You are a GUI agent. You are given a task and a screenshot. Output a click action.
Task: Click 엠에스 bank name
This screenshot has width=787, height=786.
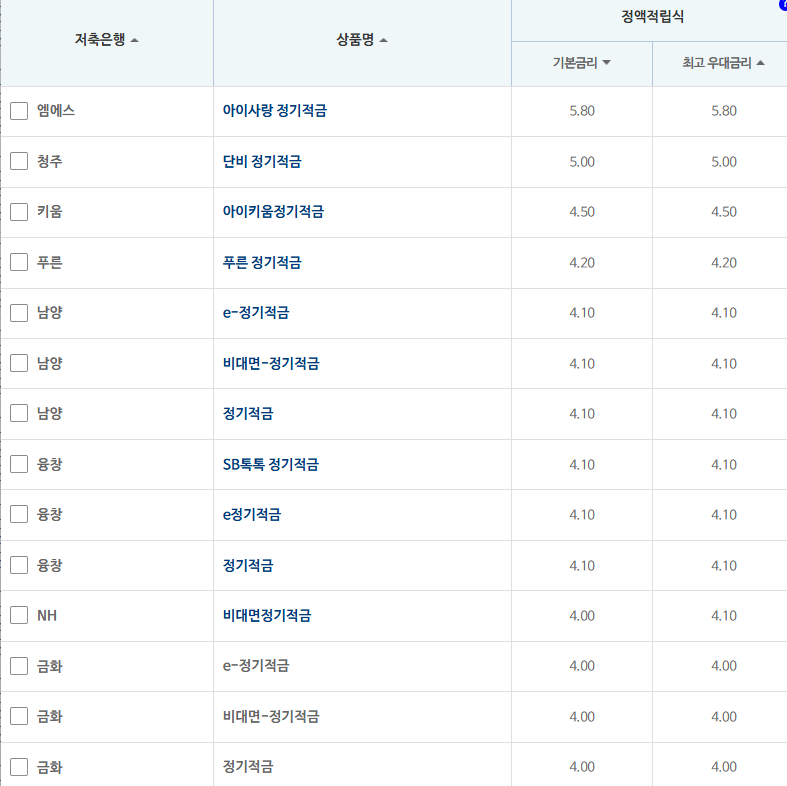click(x=56, y=110)
